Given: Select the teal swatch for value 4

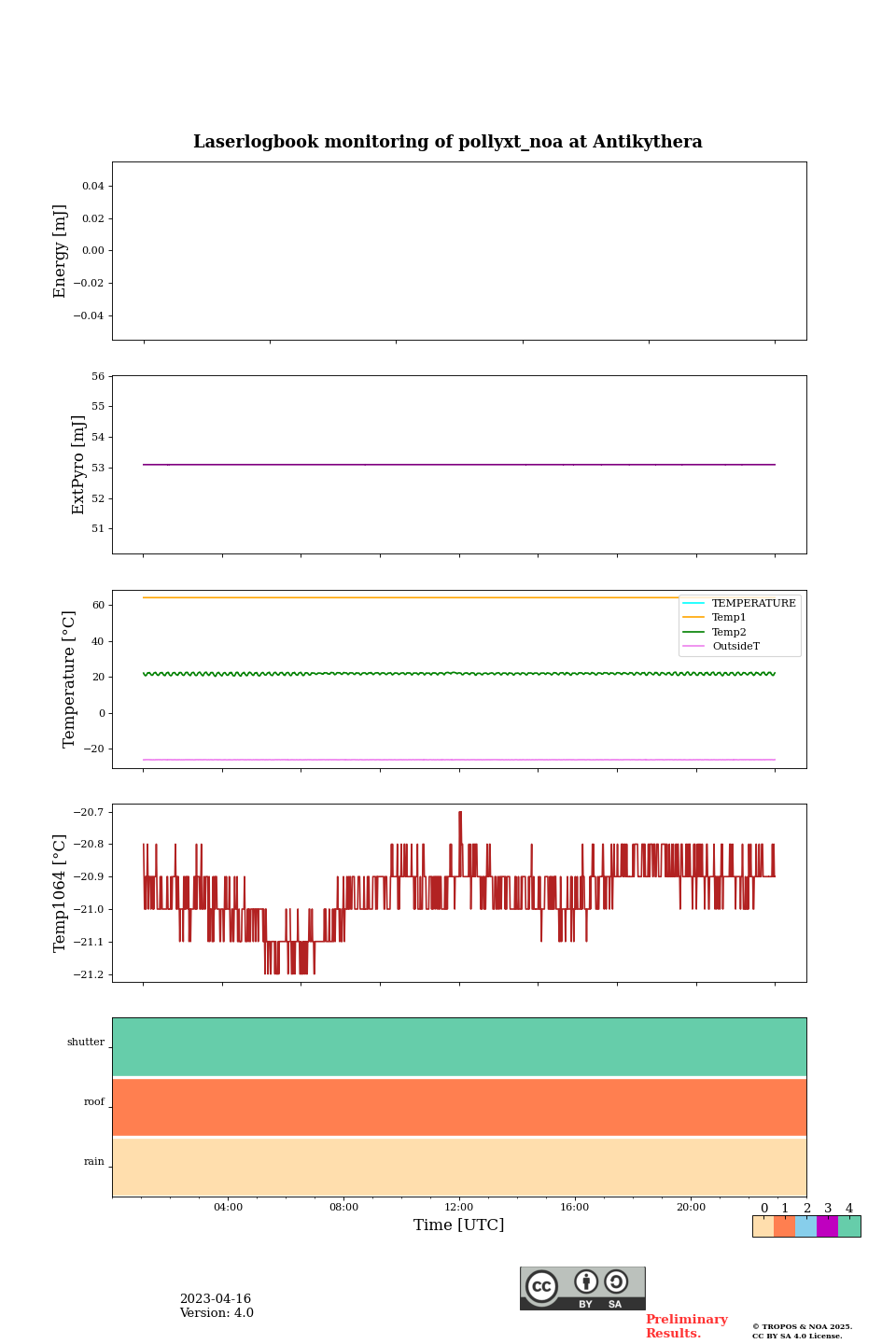Looking at the screenshot, I should tap(849, 1226).
